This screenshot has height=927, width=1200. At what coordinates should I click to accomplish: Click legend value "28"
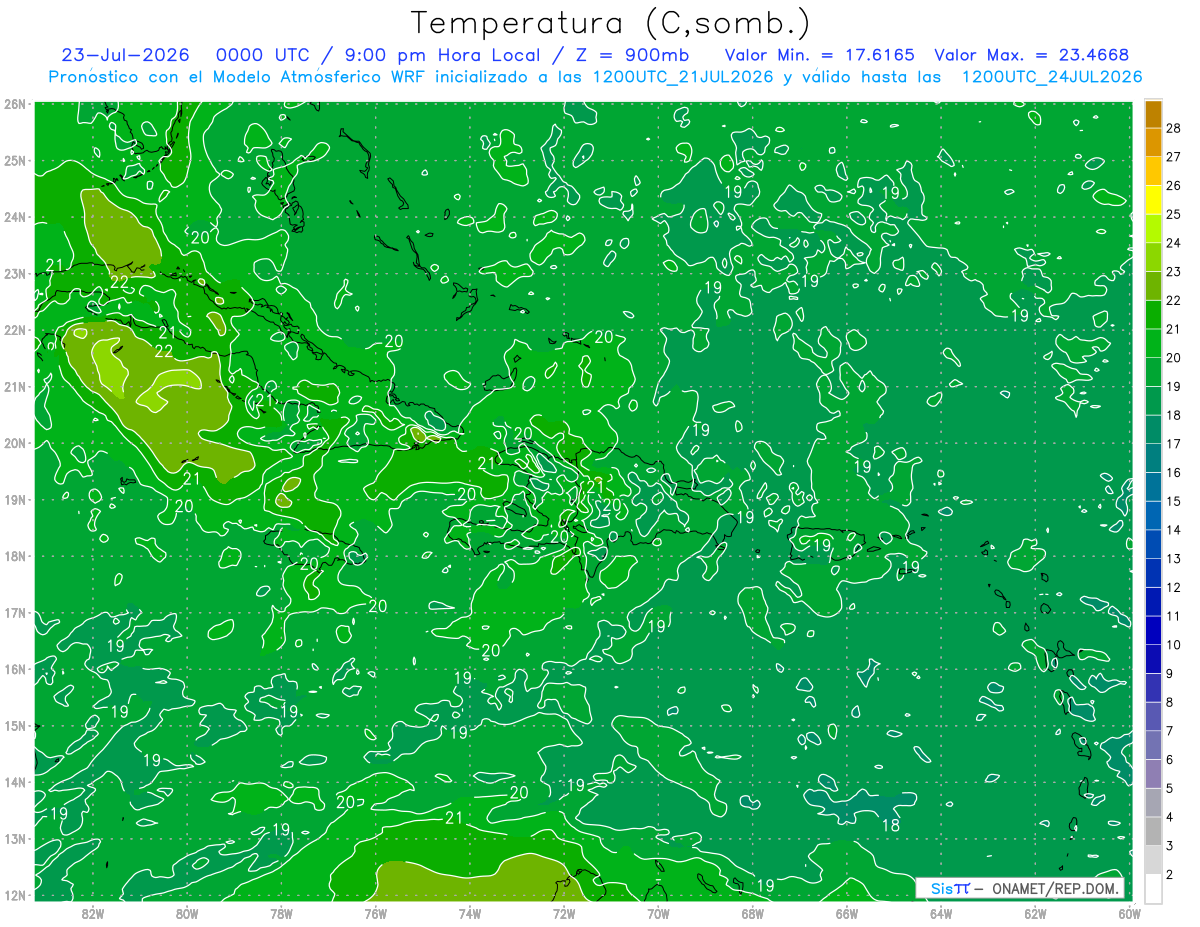click(x=1173, y=128)
